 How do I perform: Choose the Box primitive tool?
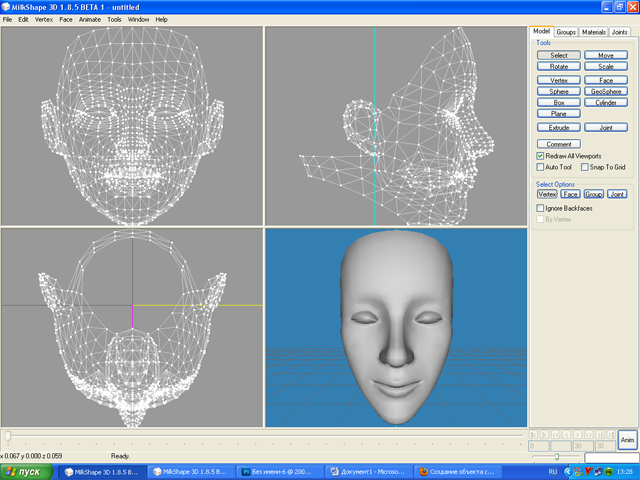pos(558,102)
